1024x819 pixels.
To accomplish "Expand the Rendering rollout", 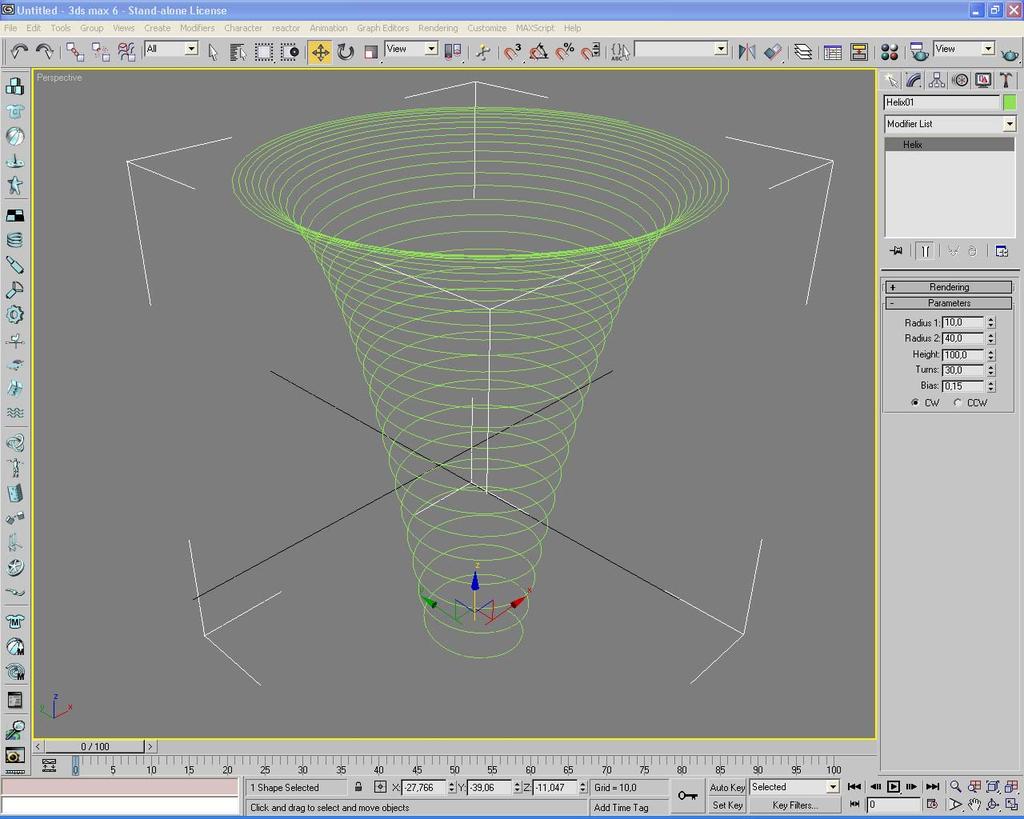I will coord(948,287).
